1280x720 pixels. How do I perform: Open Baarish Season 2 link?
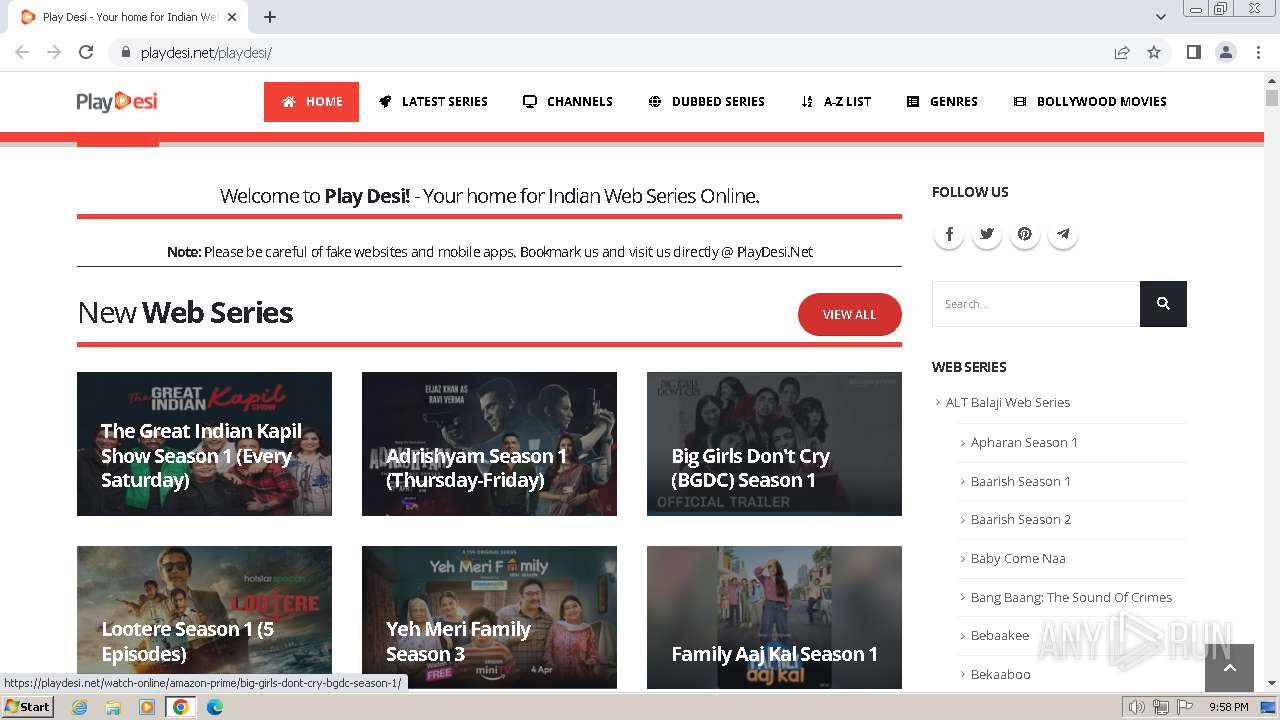pos(1021,519)
